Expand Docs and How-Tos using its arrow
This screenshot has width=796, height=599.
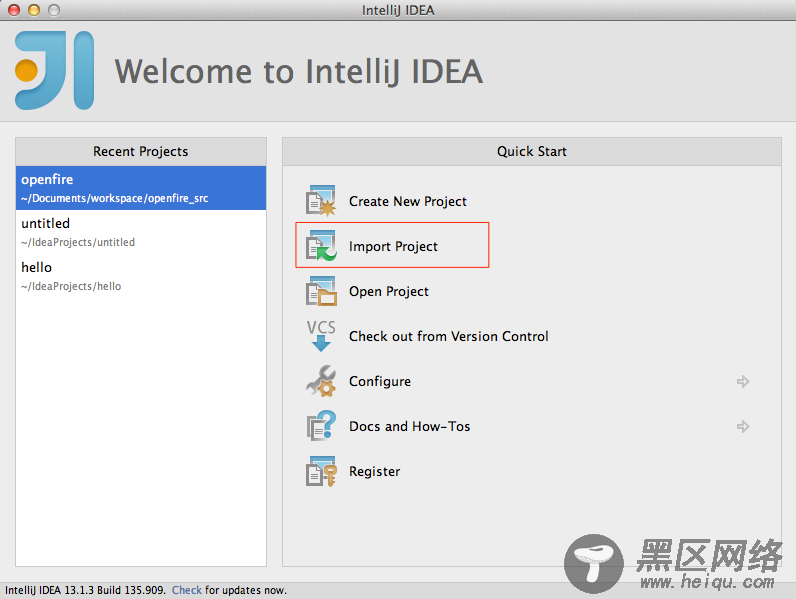743,426
